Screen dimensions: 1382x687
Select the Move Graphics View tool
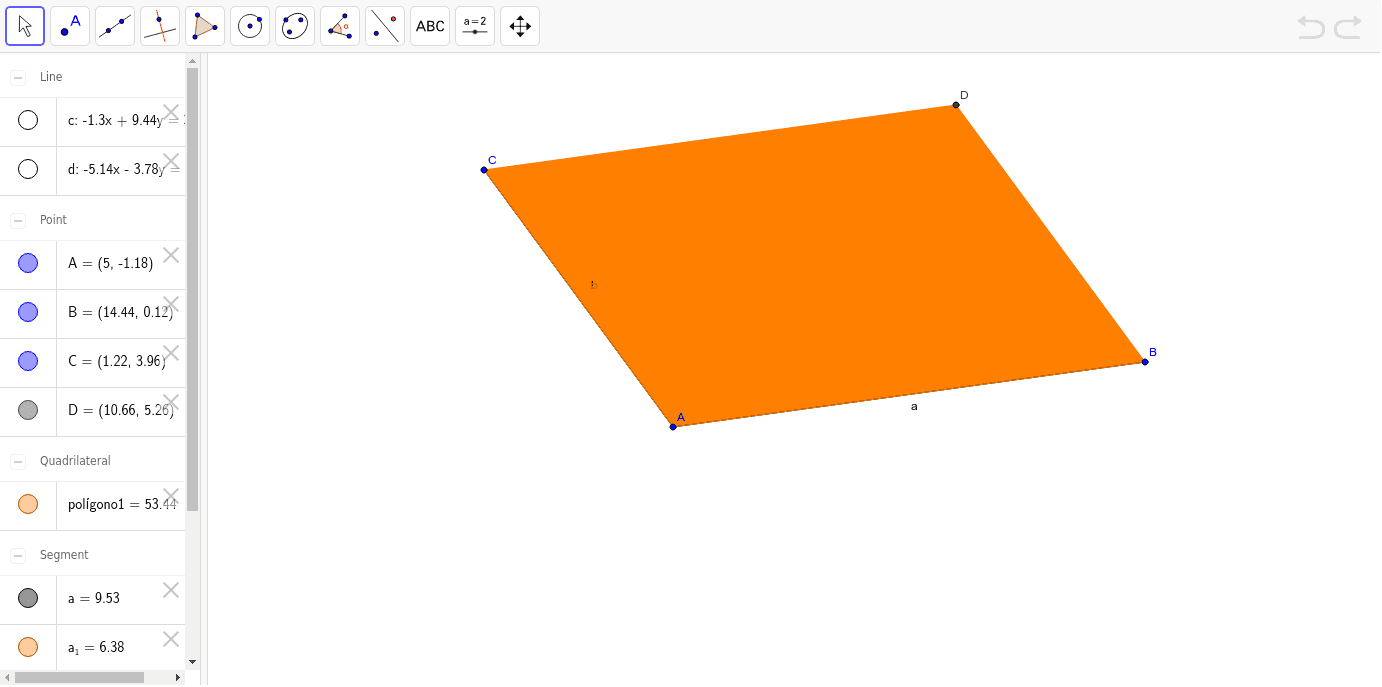click(520, 26)
